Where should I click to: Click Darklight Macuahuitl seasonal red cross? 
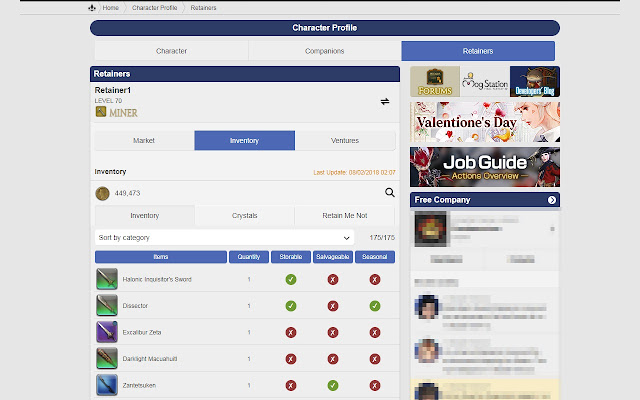pyautogui.click(x=375, y=359)
